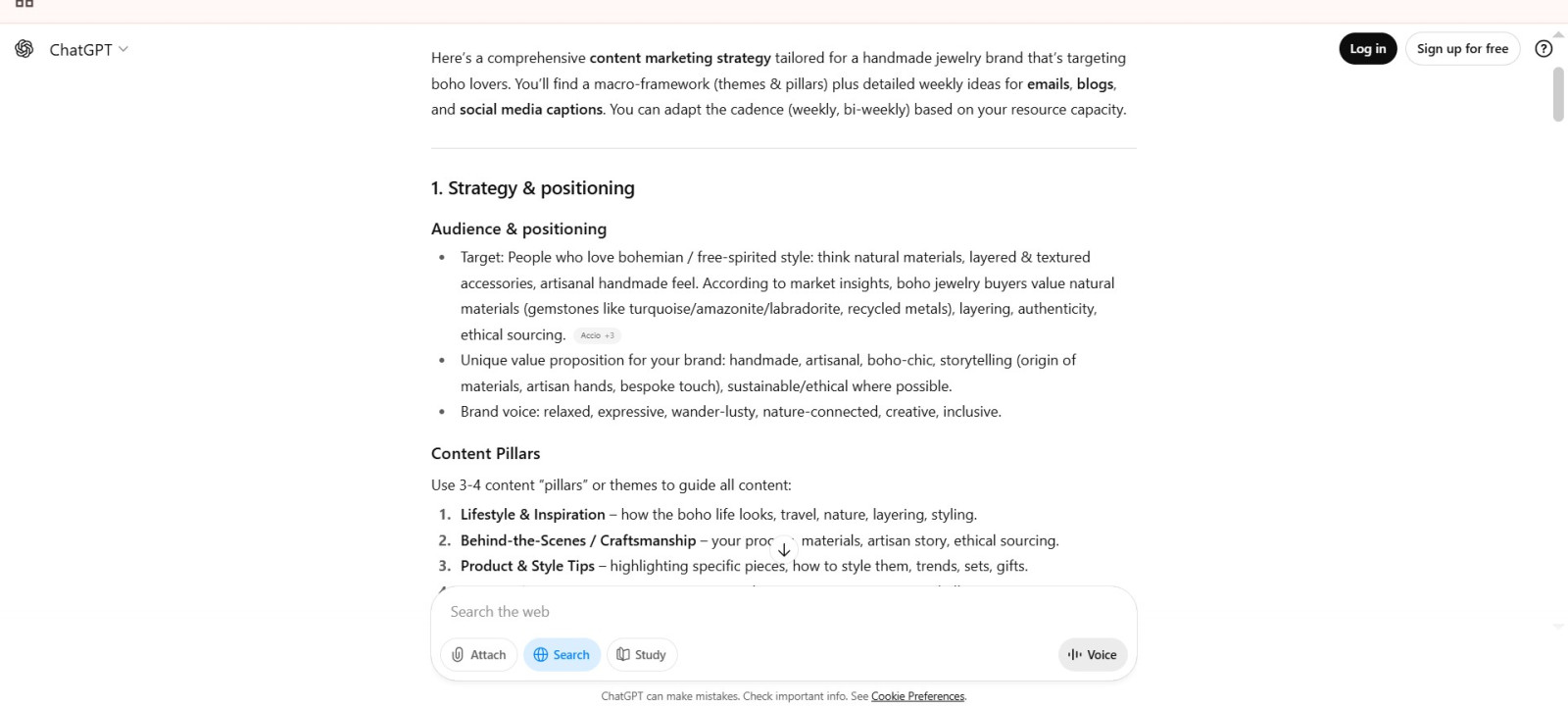Click the page scrollbar thumb
This screenshot has height=709, width=1568.
click(1558, 93)
